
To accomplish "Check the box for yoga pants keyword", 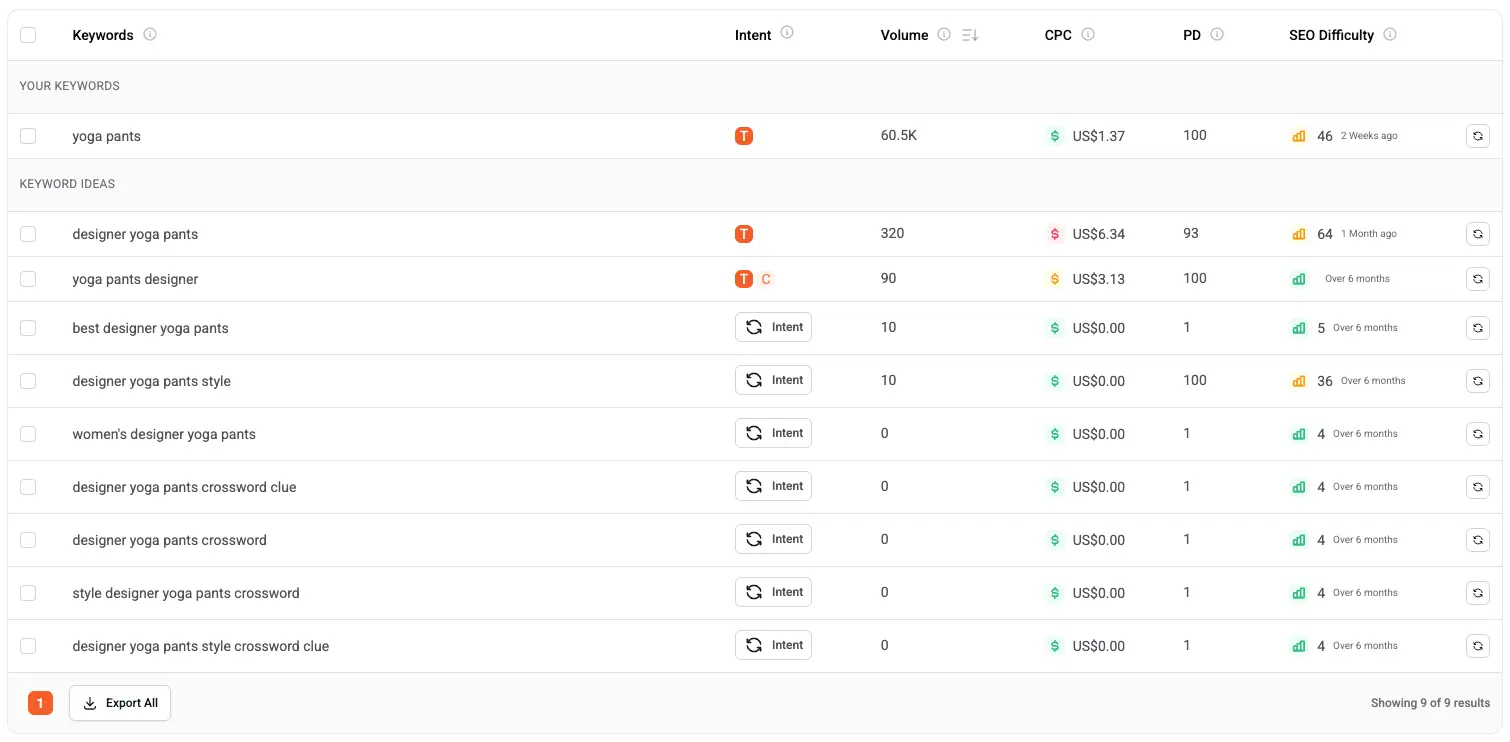I will 28,136.
